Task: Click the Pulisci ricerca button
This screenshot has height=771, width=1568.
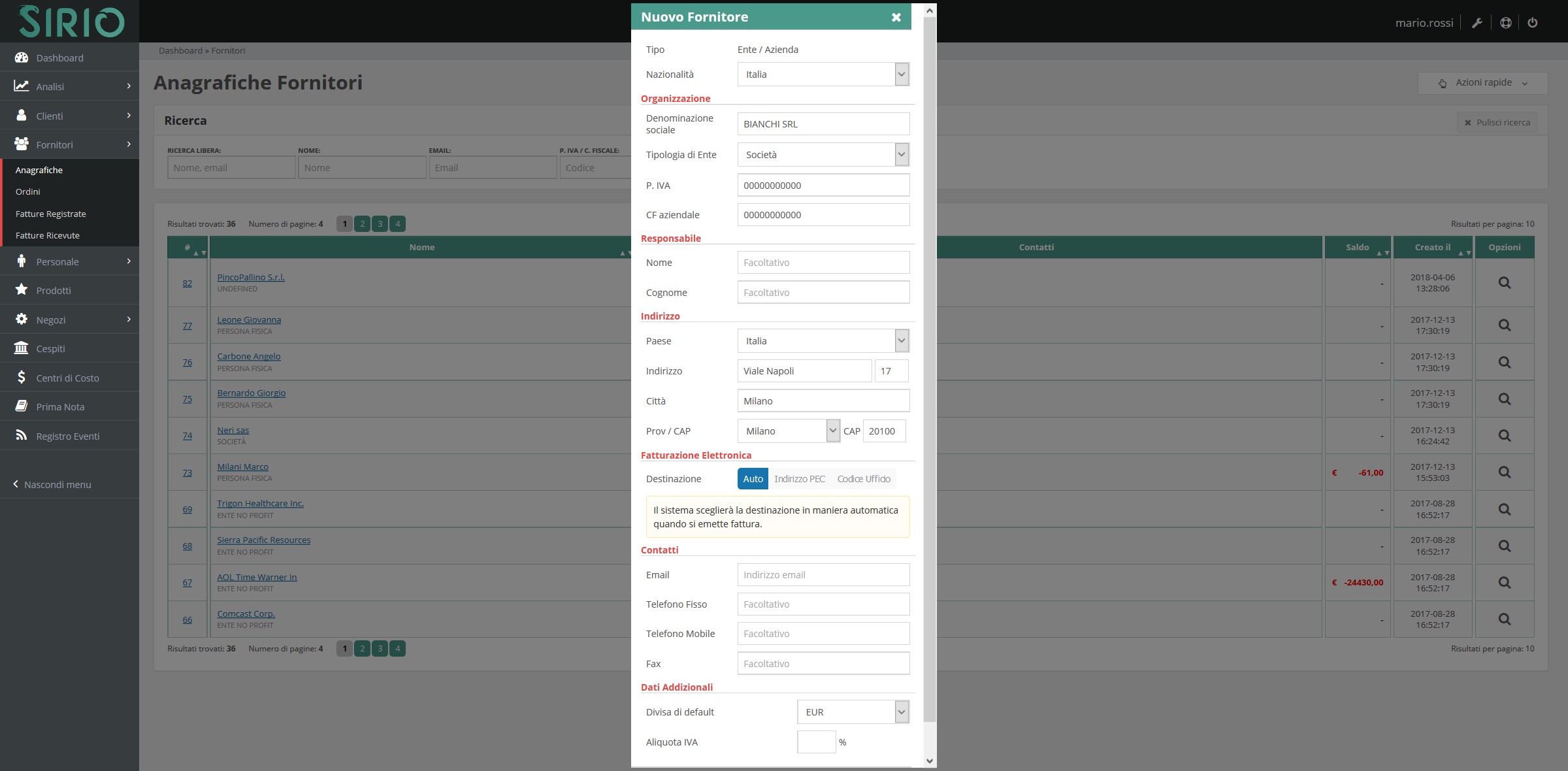Action: pos(1497,122)
